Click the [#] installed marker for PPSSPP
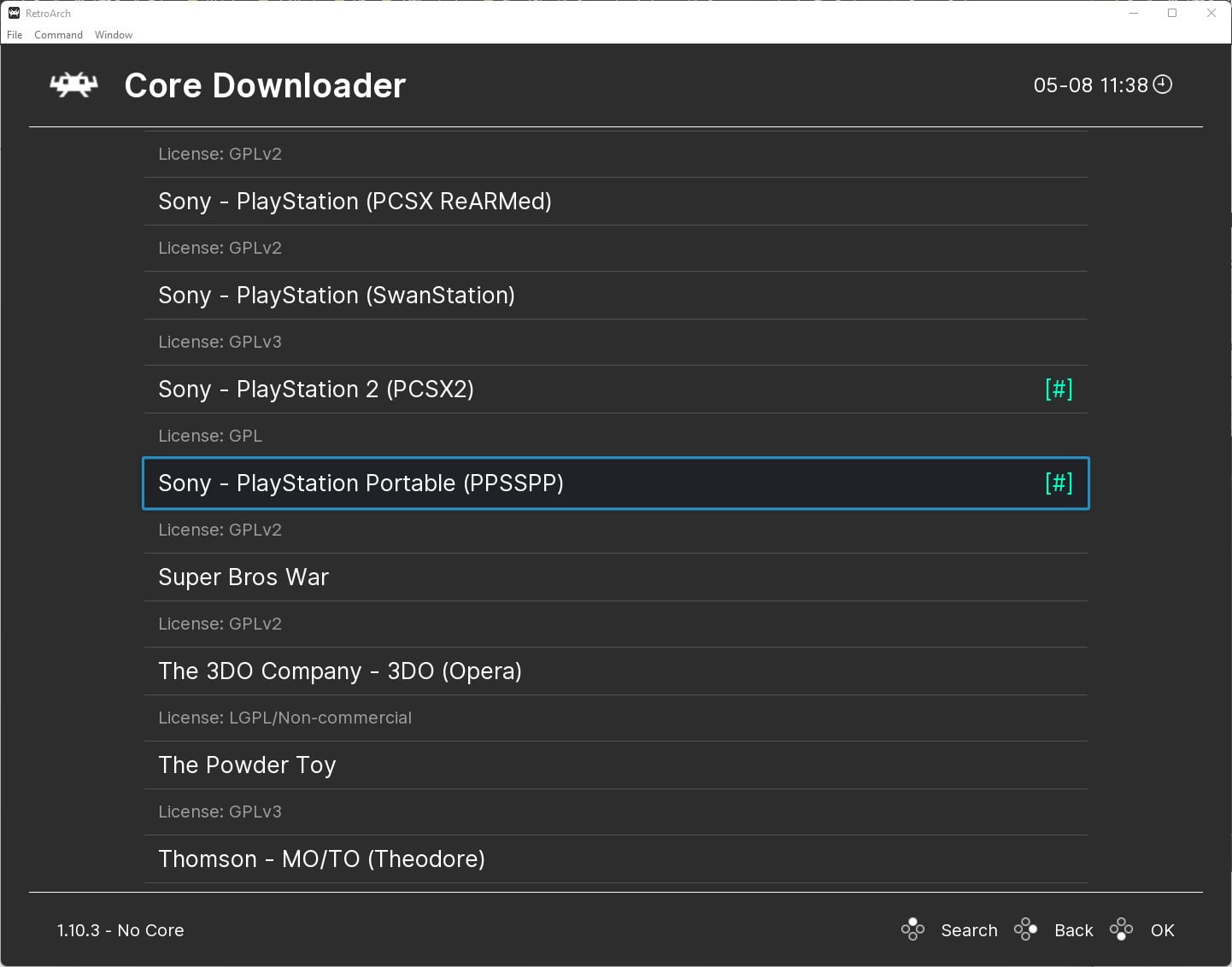Image resolution: width=1232 pixels, height=967 pixels. [x=1059, y=483]
